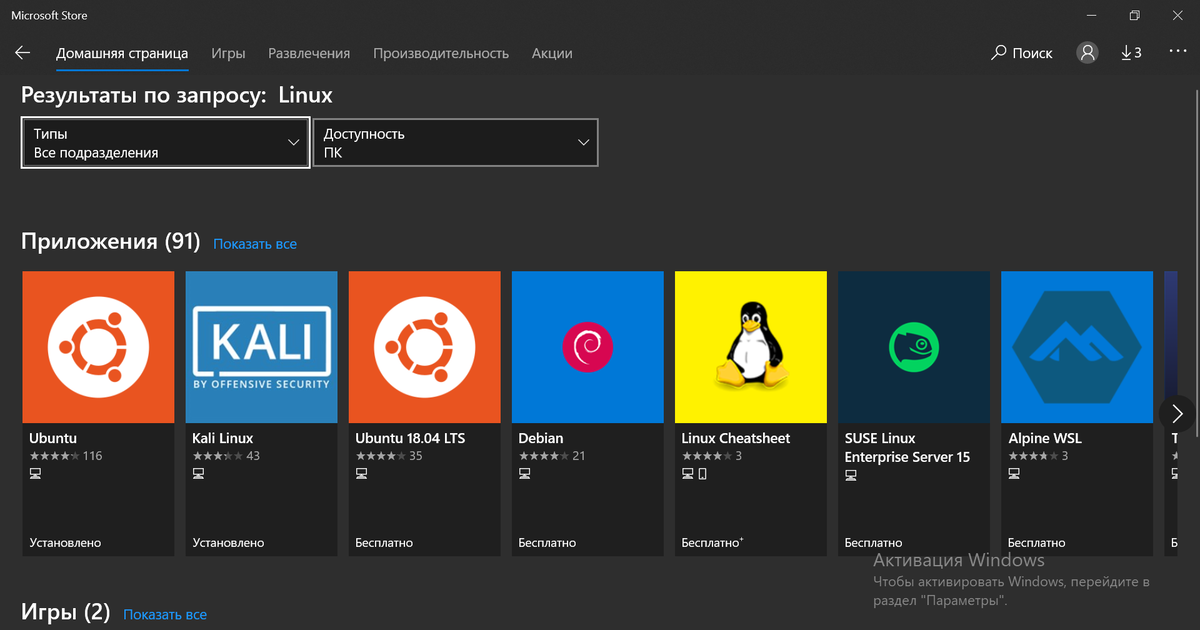The width and height of the screenshot is (1200, 630).
Task: Click Ubuntu star rating 116
Action: tap(66, 456)
